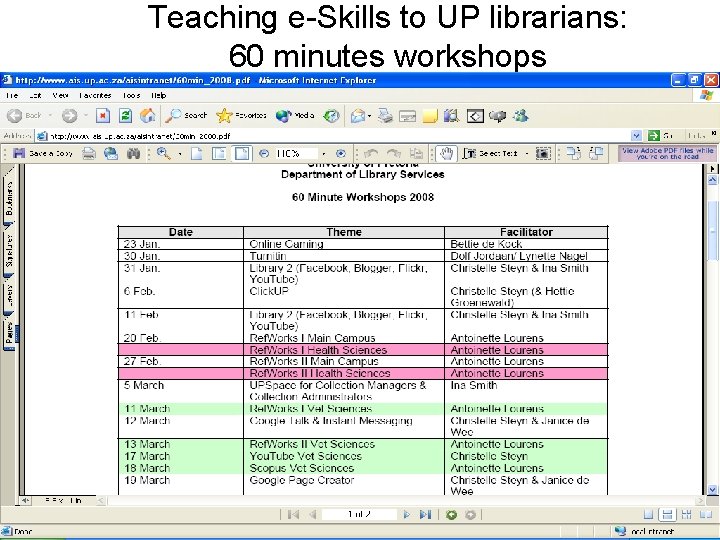Click the Messenger people icon
Screen dimensions: 720x540
click(x=521, y=116)
